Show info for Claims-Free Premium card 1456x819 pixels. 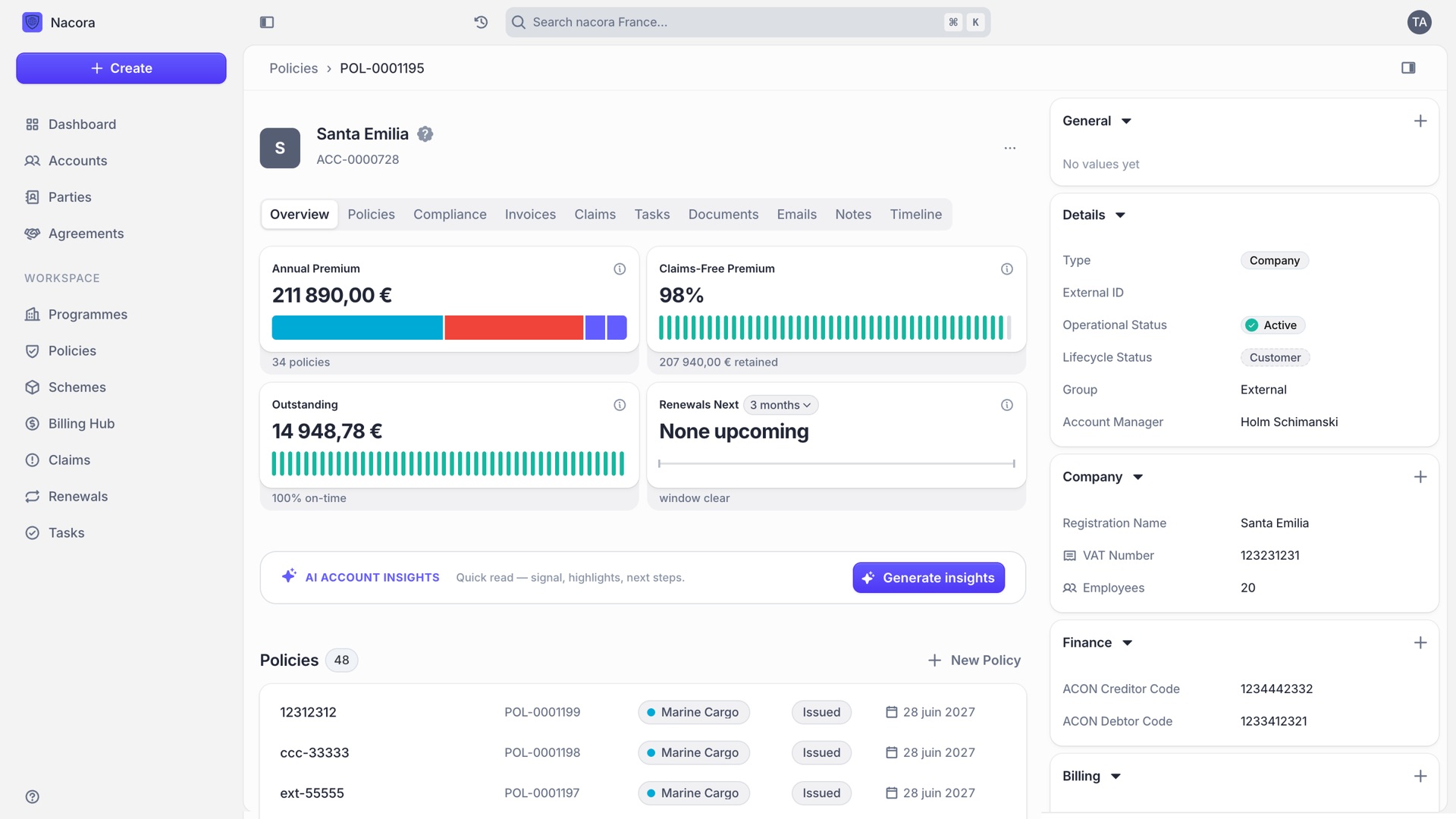click(1007, 269)
